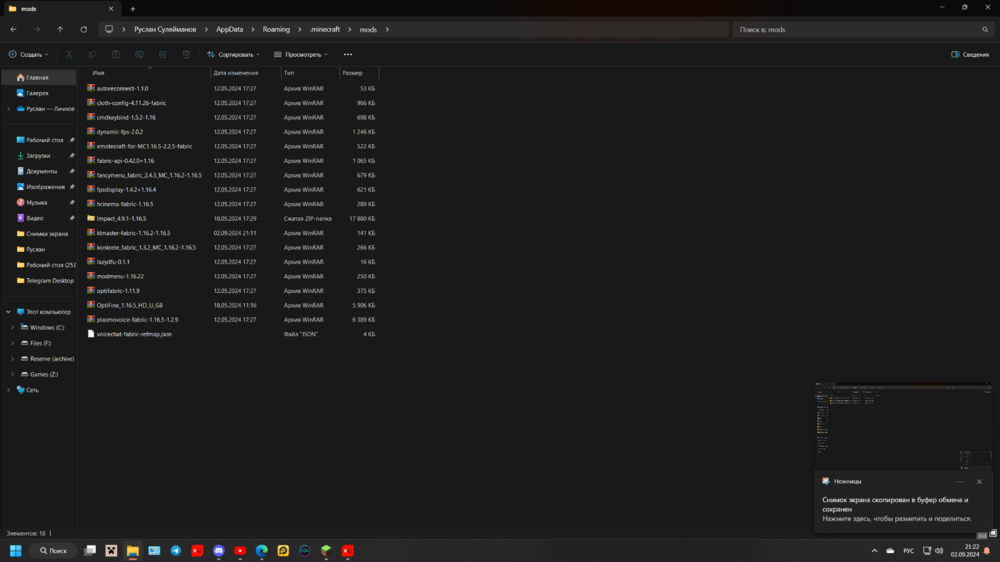Click AppData in the breadcrumb path
Image resolution: width=1000 pixels, height=562 pixels.
click(x=230, y=29)
